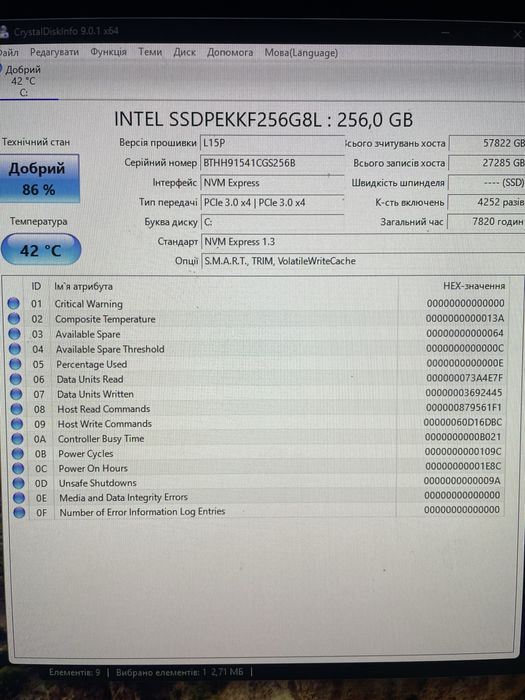This screenshot has height=700, width=525.
Task: Click hex value 0000000001E8C
Action: tap(463, 467)
